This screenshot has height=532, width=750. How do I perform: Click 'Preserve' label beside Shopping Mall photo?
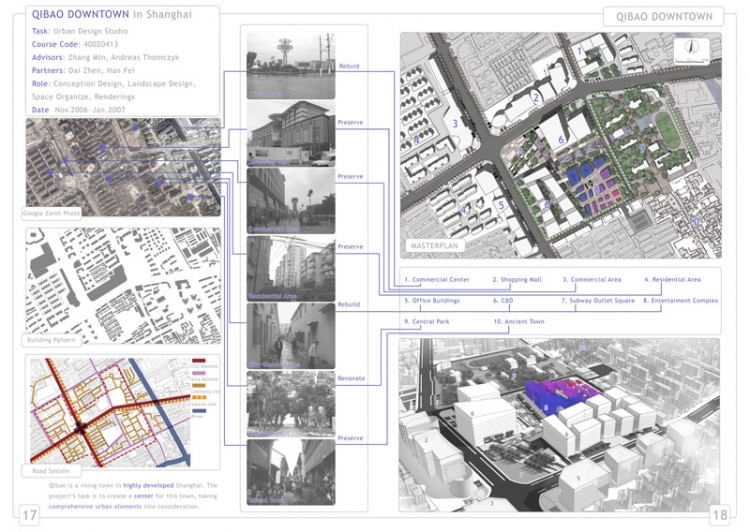(350, 122)
